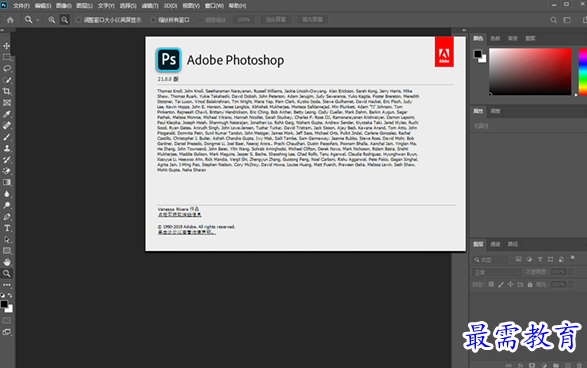The width and height of the screenshot is (587, 368).
Task: Select the Eyedropper tool
Action: (x=7, y=114)
